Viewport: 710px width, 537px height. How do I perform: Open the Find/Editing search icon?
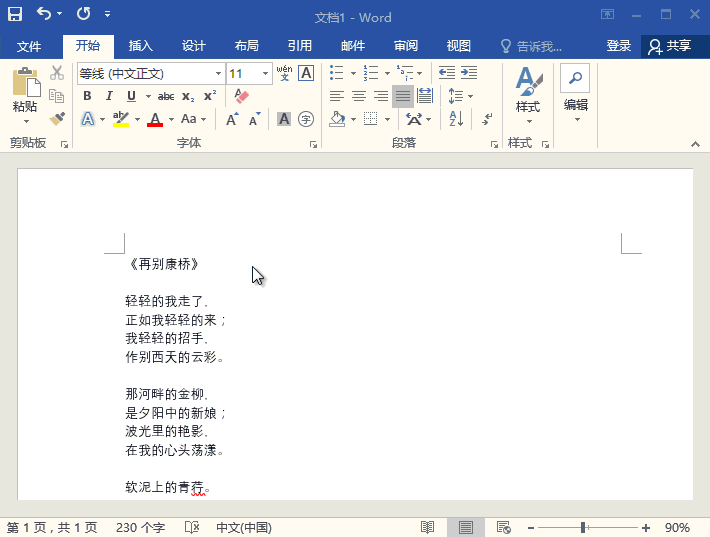click(x=575, y=78)
